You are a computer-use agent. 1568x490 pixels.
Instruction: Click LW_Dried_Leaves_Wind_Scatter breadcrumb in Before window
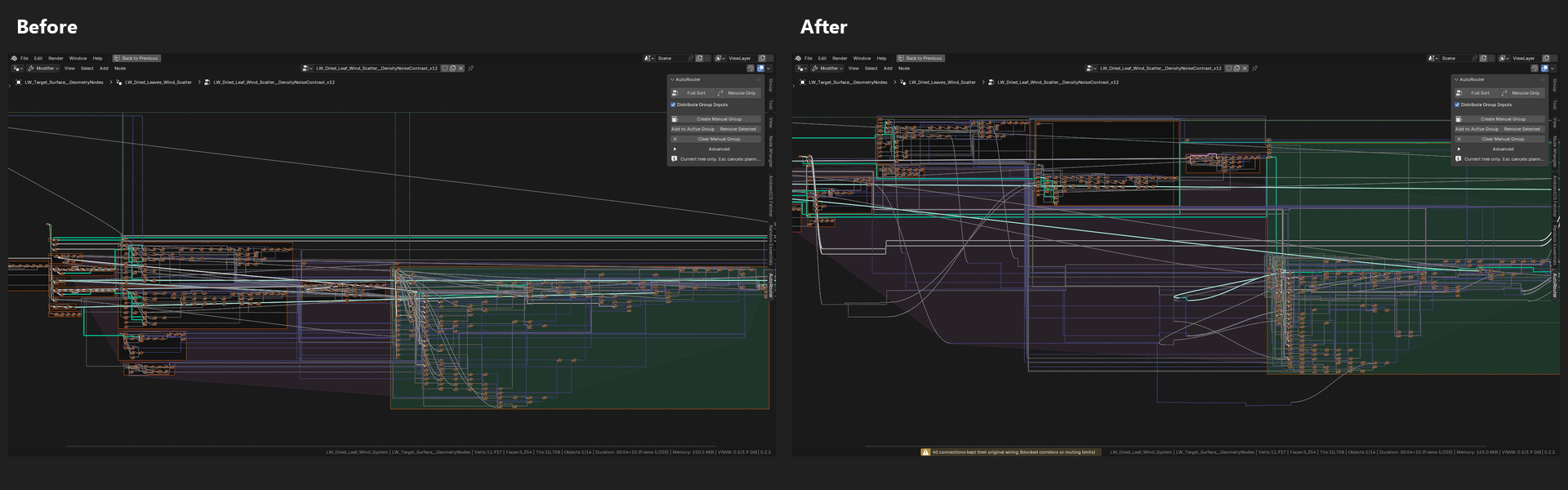(x=158, y=82)
